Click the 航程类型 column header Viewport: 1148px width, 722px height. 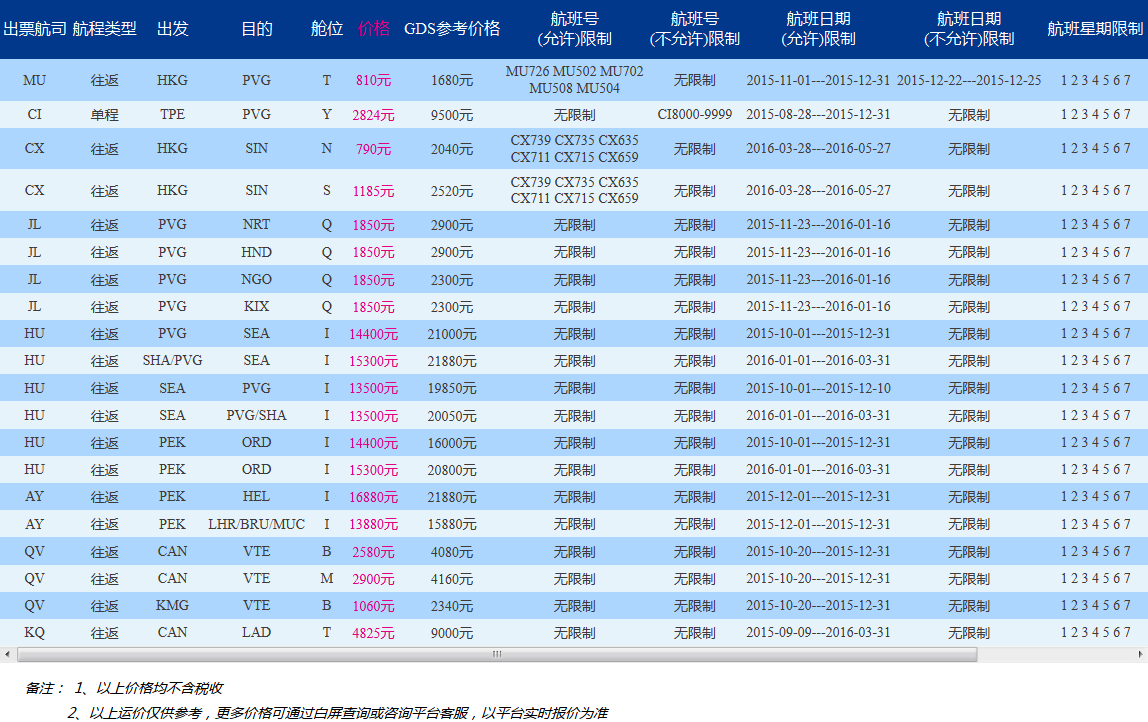(105, 29)
